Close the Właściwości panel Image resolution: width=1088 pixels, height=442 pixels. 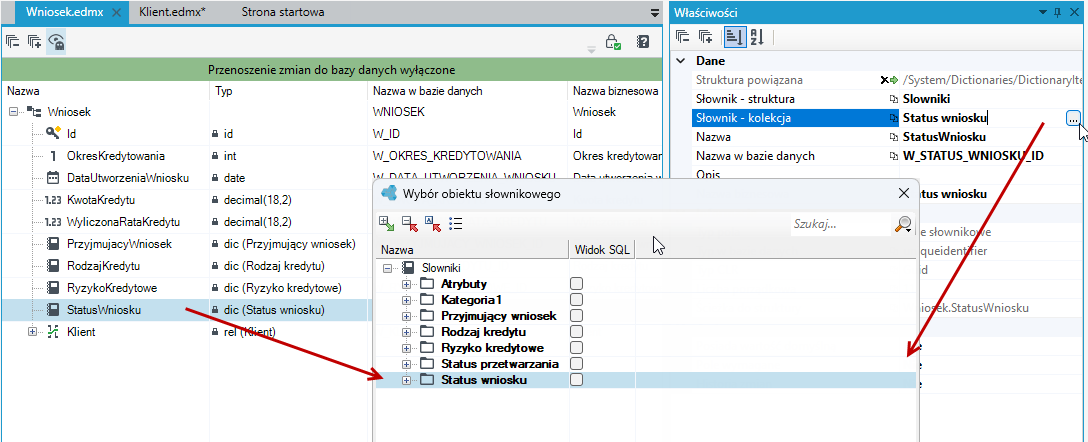coord(1076,12)
